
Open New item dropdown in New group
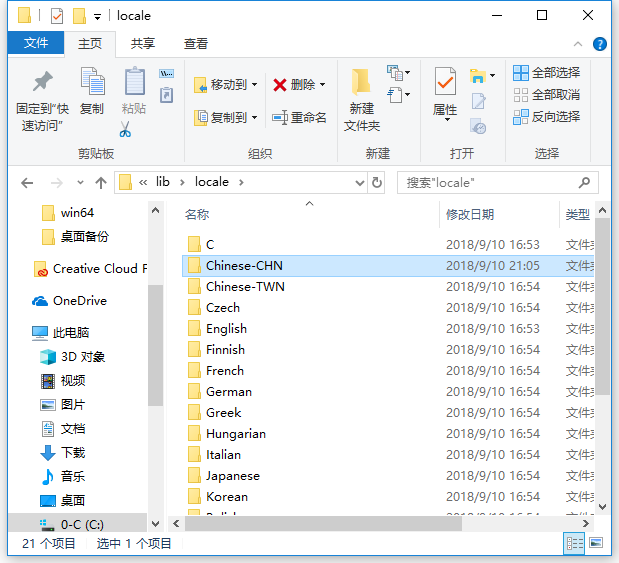(398, 73)
